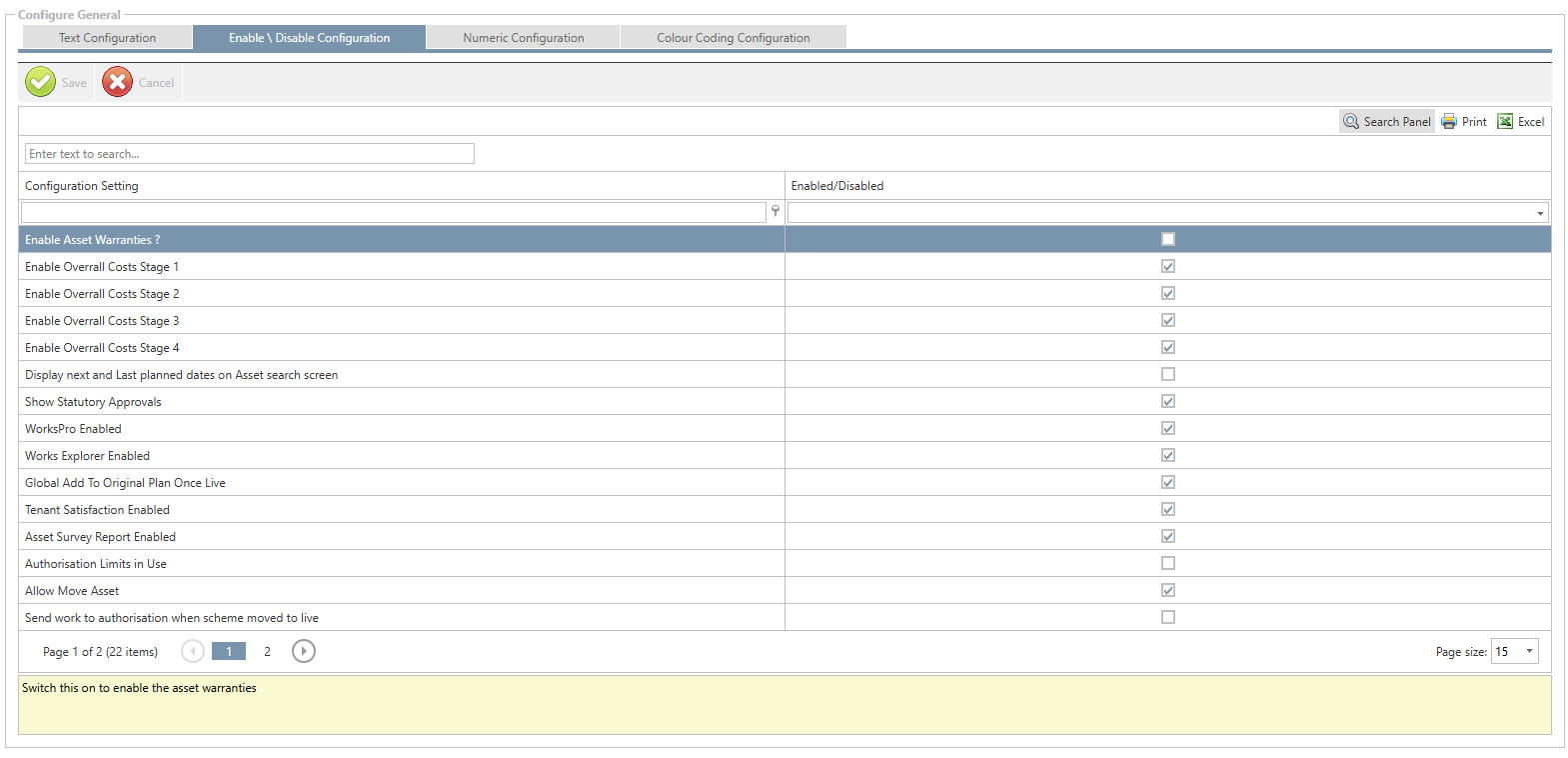
Task: Sort by Configuration Setting column header
Action: pyautogui.click(x=82, y=186)
